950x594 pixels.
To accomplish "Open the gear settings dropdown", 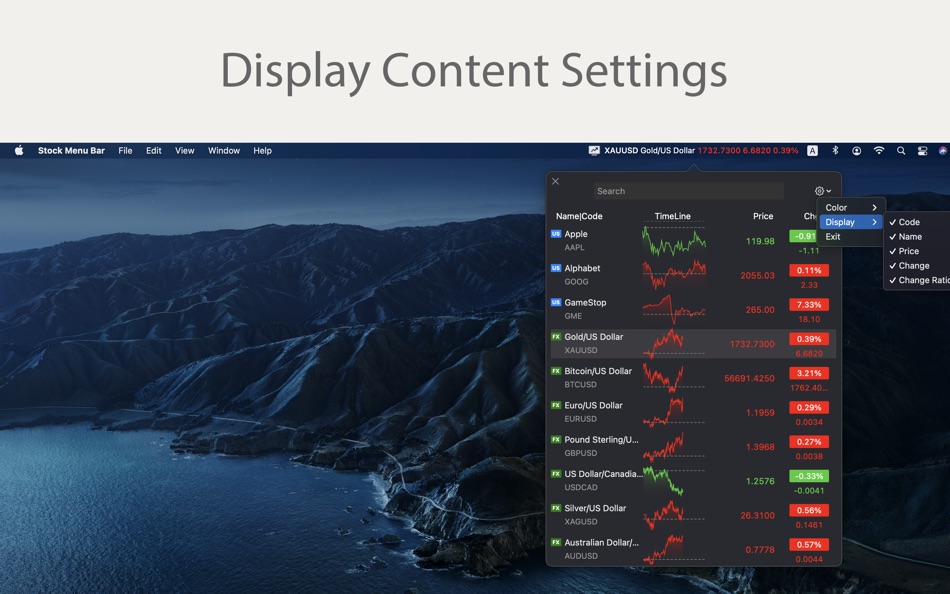I will tap(823, 191).
